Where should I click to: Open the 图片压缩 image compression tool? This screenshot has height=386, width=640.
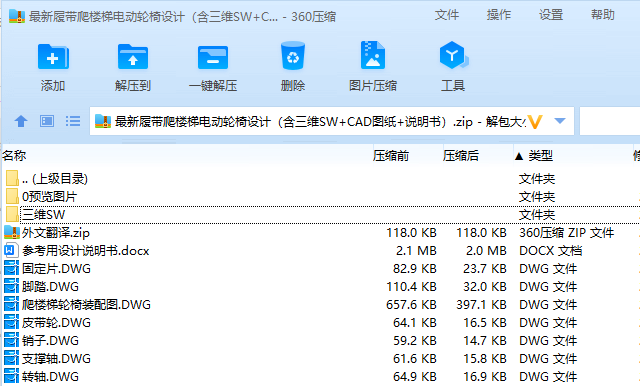[x=373, y=55]
